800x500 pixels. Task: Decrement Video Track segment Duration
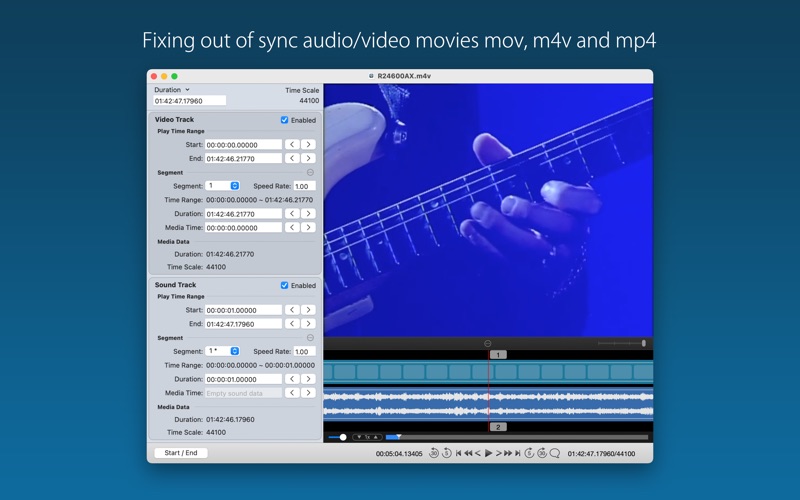292,213
